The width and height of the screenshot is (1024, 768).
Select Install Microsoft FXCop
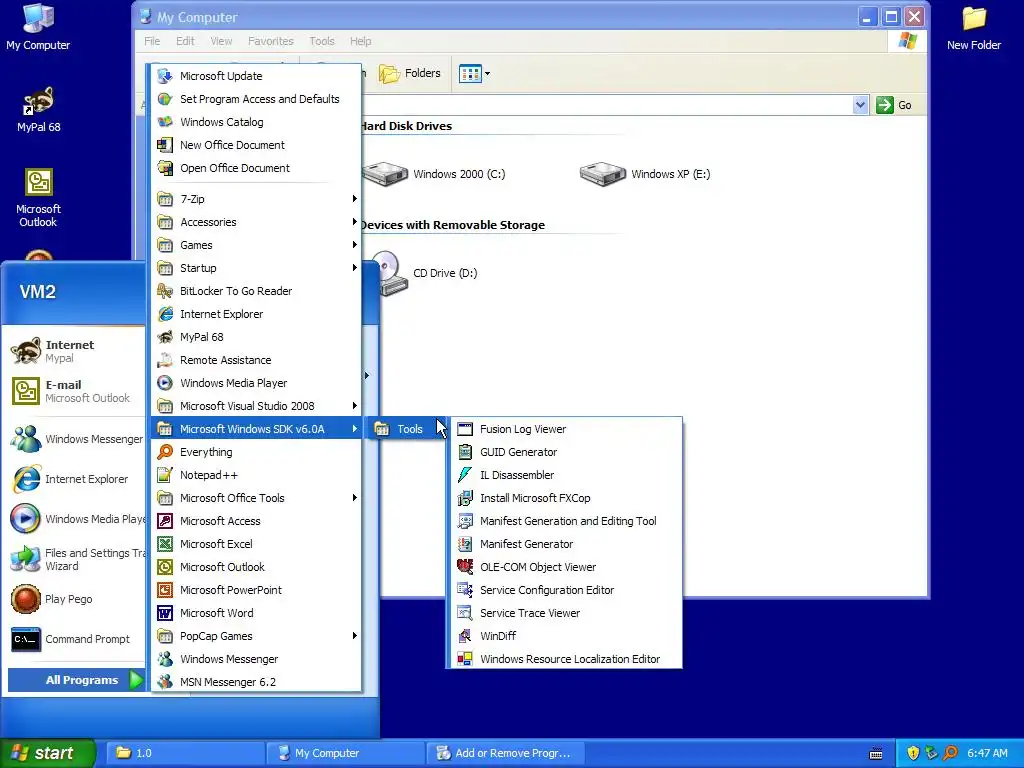(564, 498)
